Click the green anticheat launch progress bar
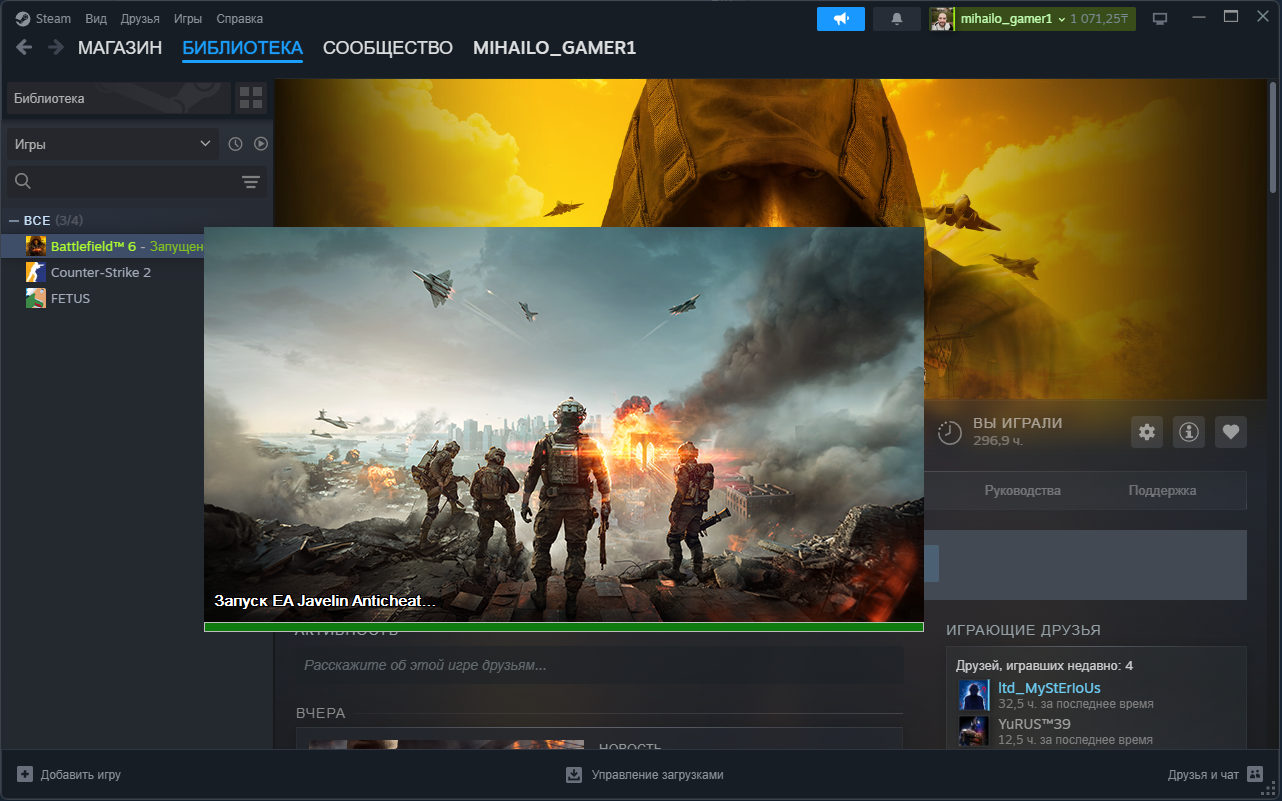The width and height of the screenshot is (1282, 801). click(564, 627)
